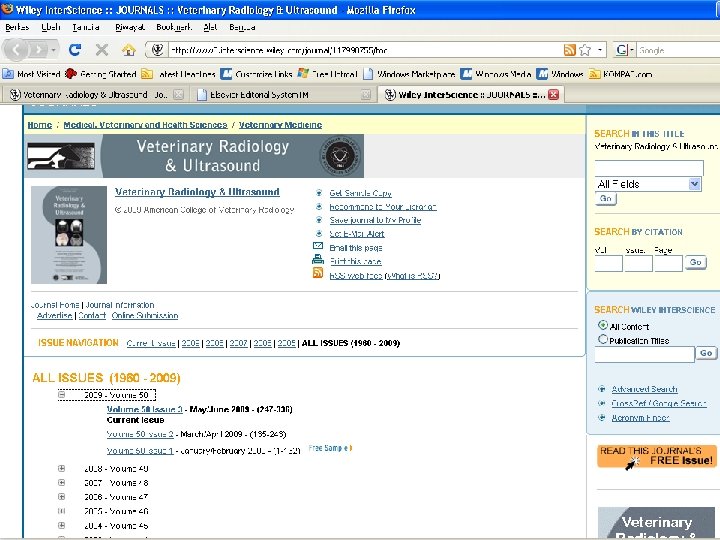Reload the page with the refresh icon
The image size is (720, 540).
tap(75, 50)
